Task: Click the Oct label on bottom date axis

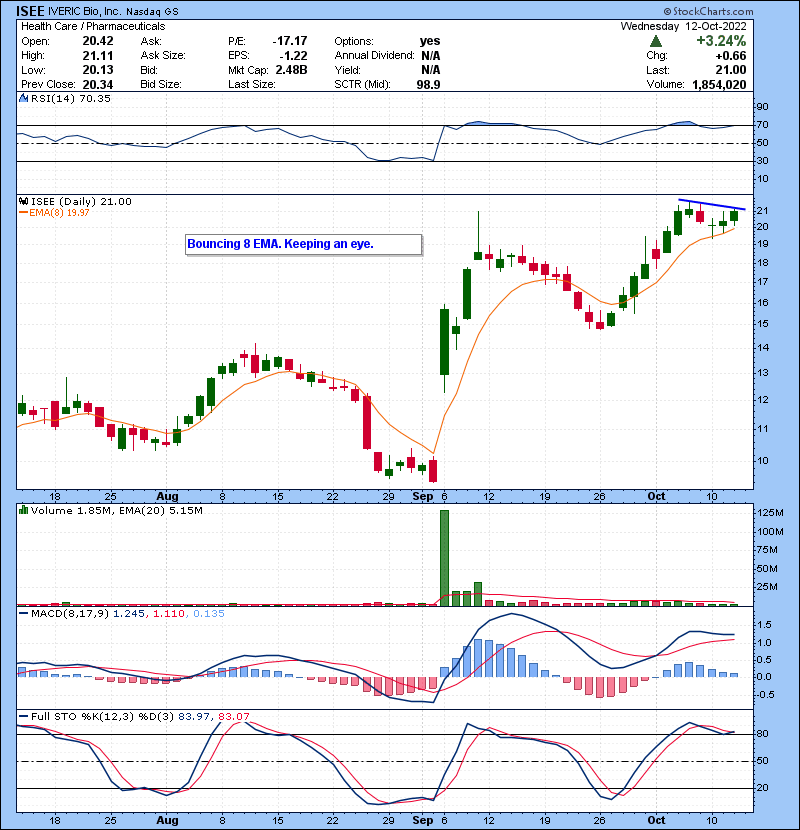Action: [657, 820]
